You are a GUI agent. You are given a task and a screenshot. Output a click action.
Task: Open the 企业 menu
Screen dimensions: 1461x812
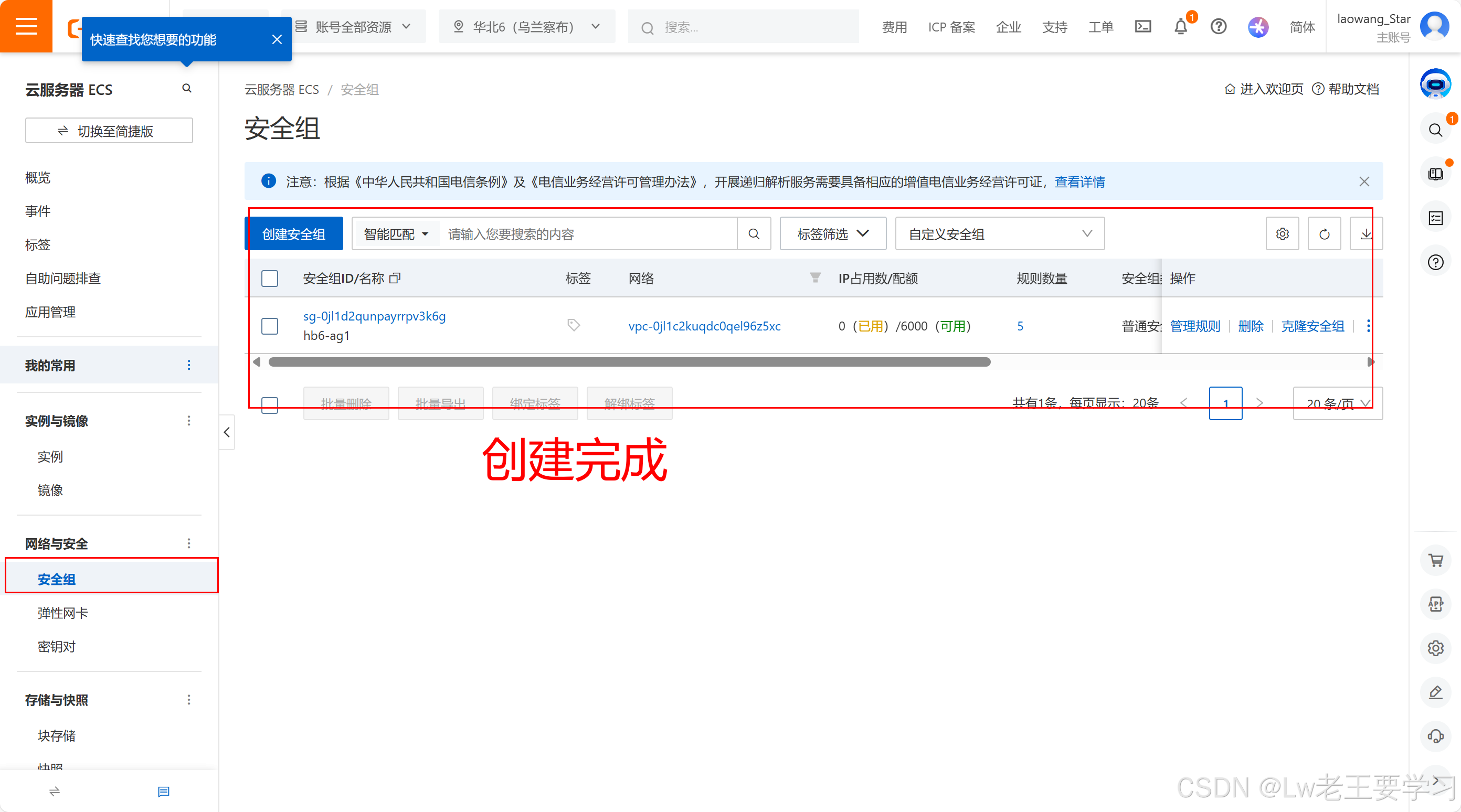pyautogui.click(x=1009, y=27)
